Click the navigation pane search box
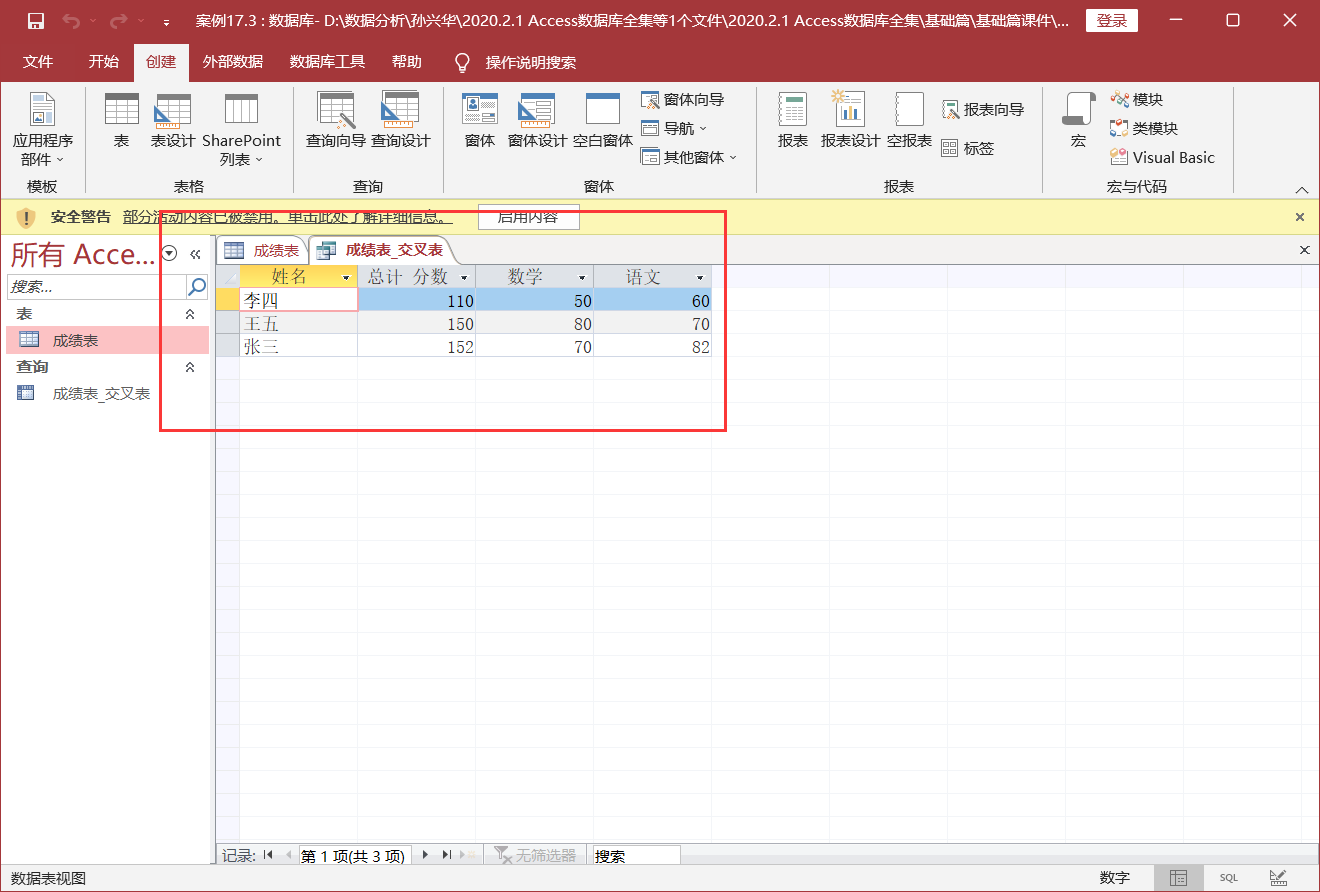 (x=97, y=287)
